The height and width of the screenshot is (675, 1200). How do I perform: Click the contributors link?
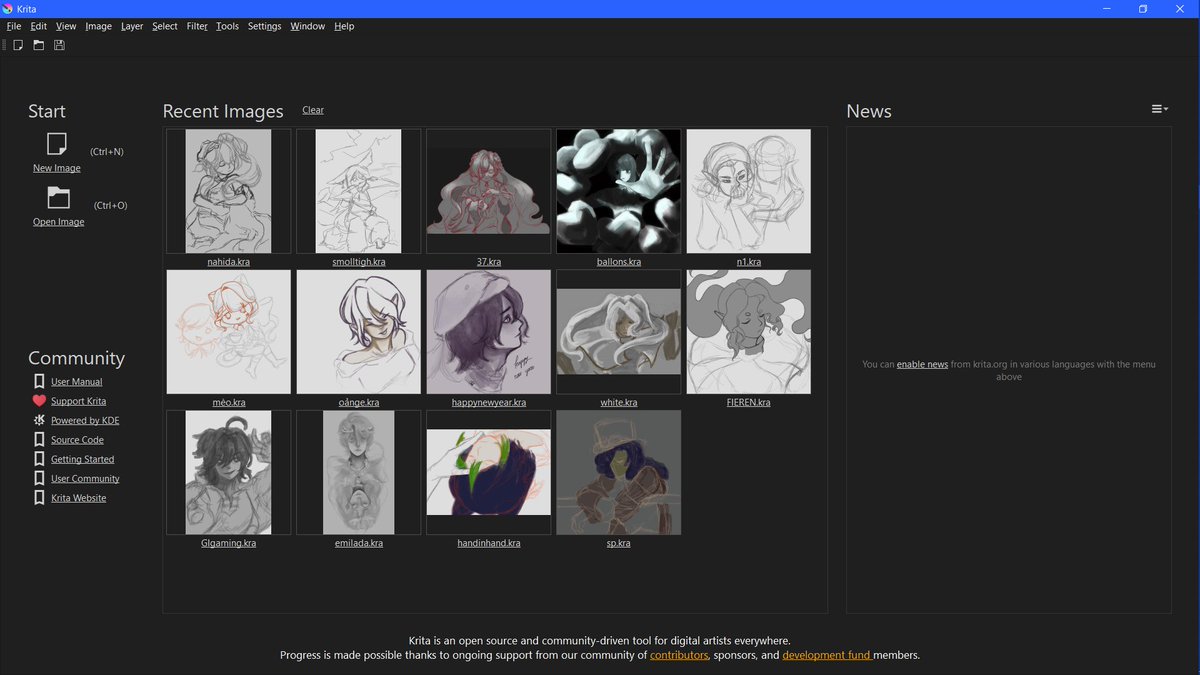(679, 656)
